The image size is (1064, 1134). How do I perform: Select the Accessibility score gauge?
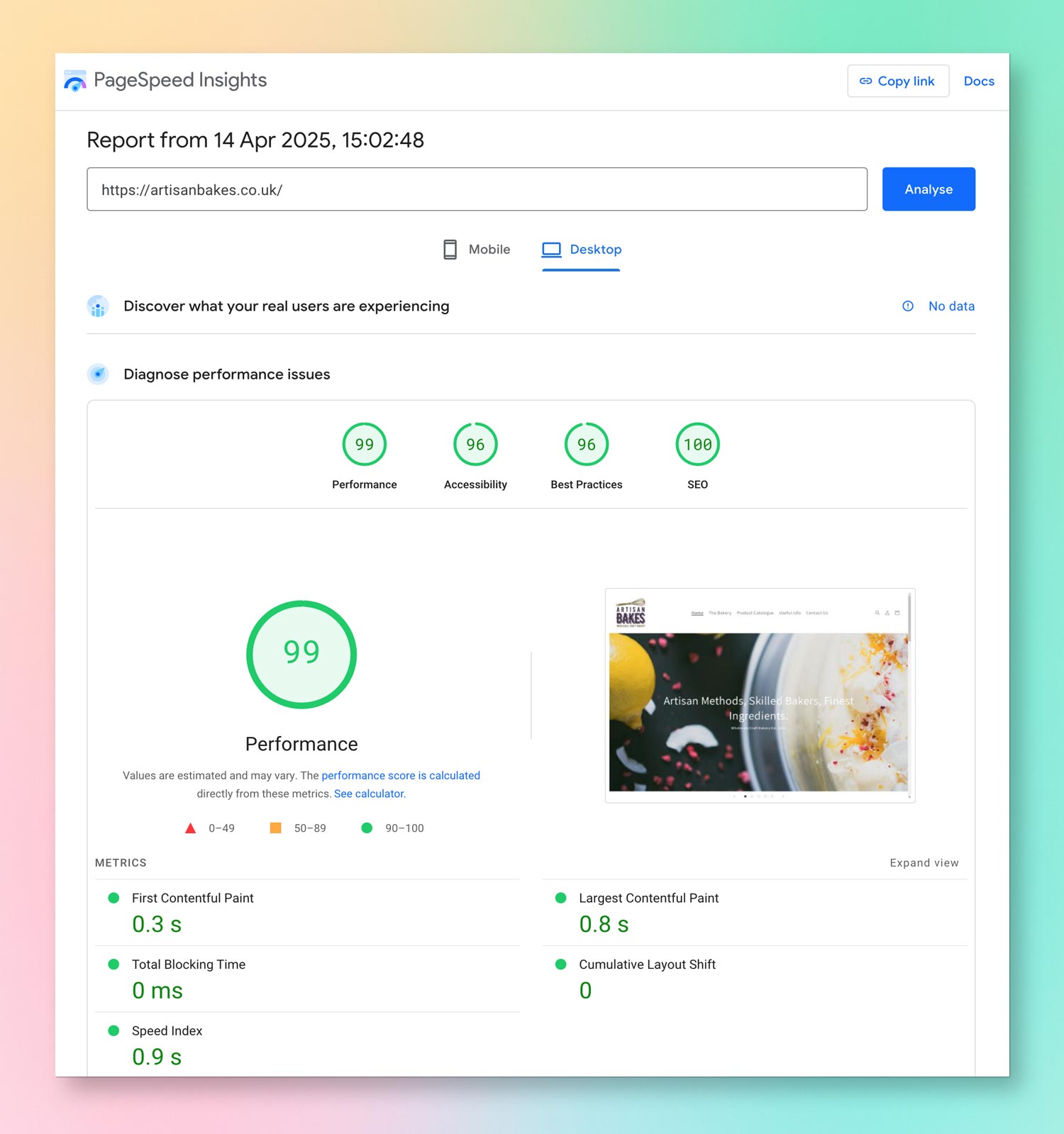tap(475, 445)
